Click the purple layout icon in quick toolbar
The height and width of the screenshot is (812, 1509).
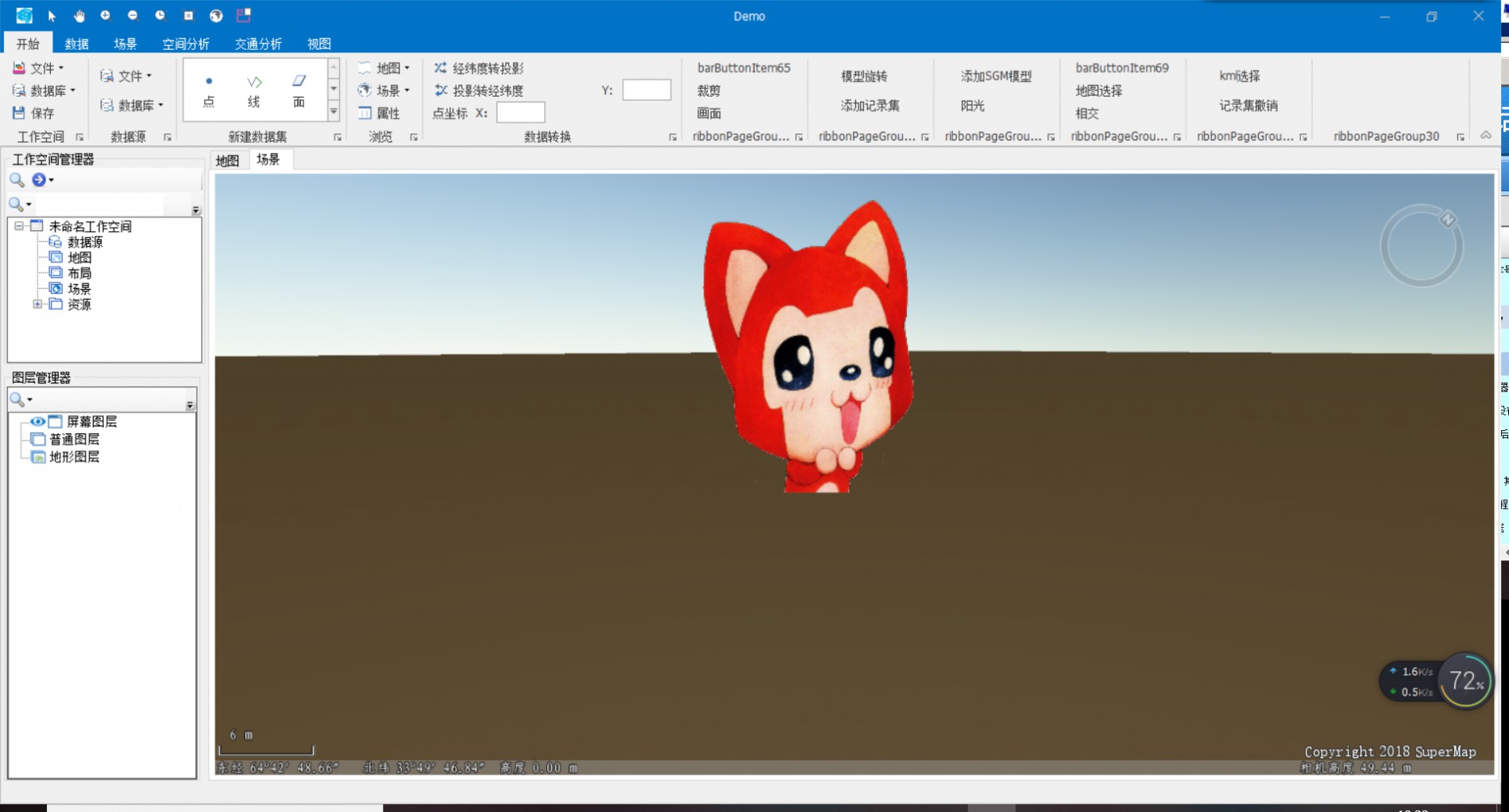[244, 15]
